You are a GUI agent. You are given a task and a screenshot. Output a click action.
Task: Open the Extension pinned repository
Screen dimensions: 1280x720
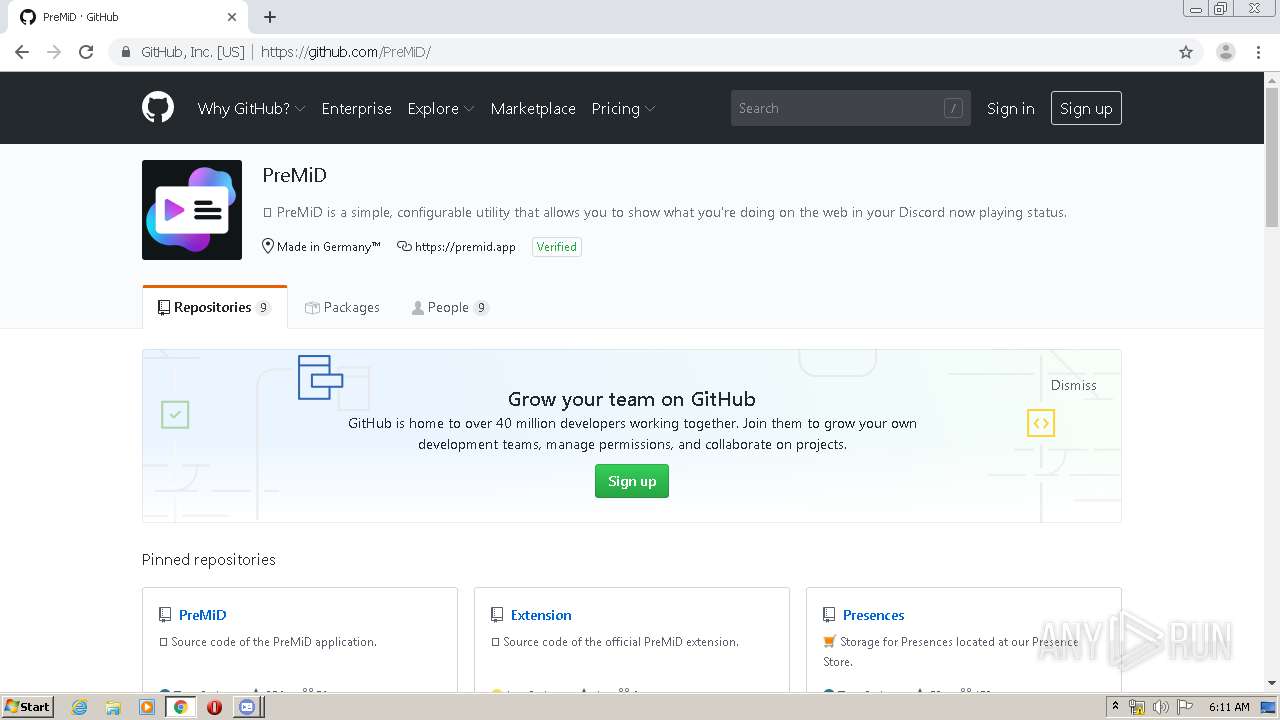click(x=541, y=615)
